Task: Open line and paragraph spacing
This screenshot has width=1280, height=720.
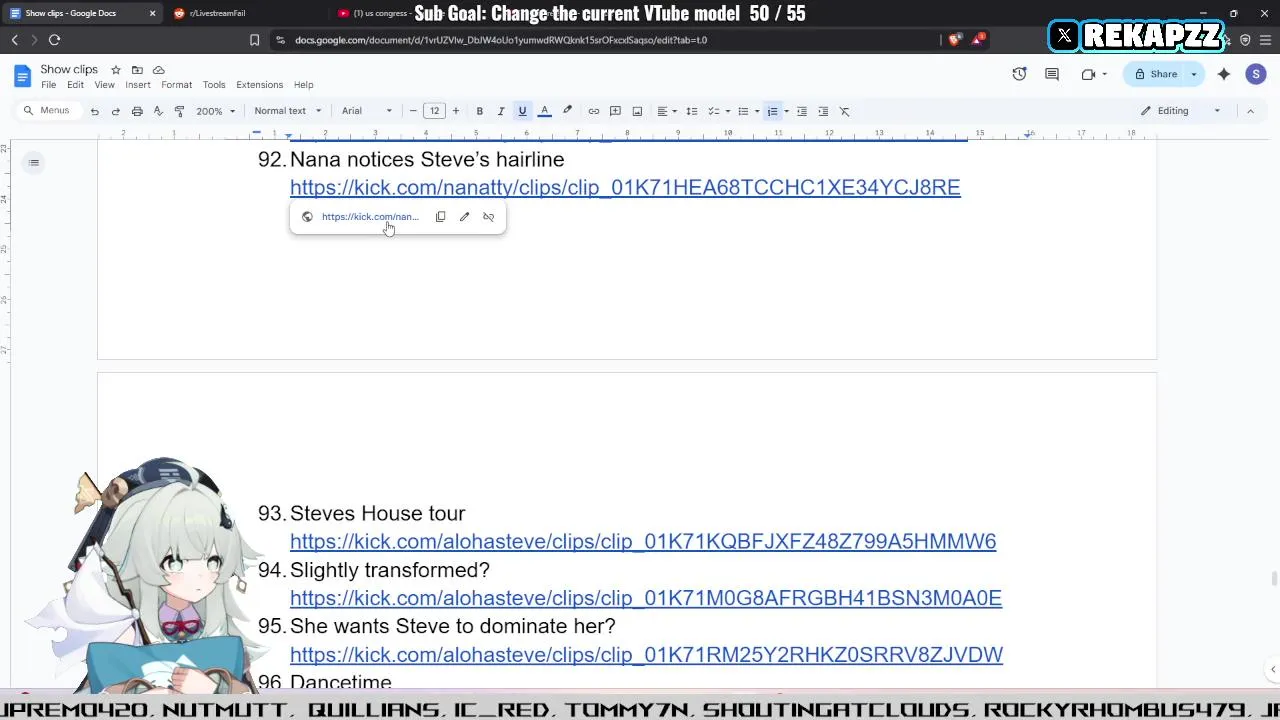Action: point(691,111)
